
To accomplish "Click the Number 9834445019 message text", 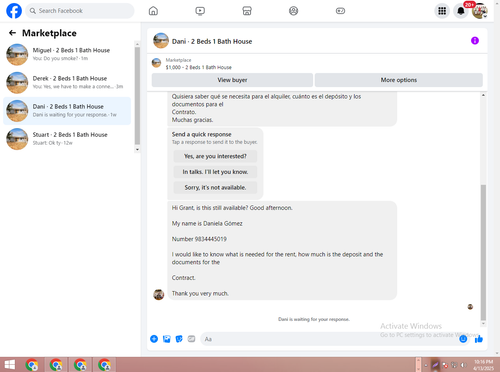I will point(199,239).
